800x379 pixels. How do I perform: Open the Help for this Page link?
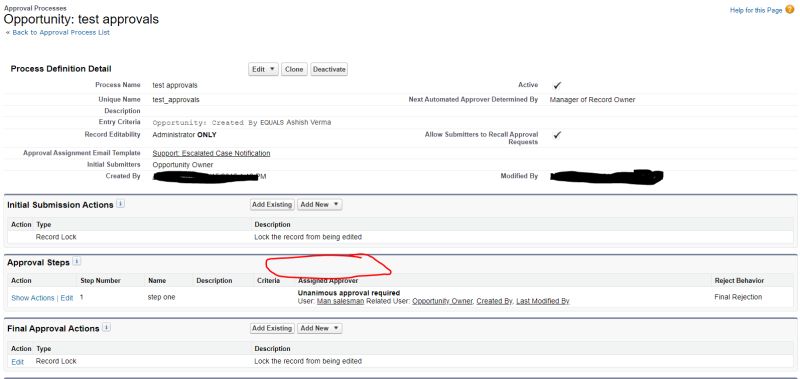[x=756, y=10]
